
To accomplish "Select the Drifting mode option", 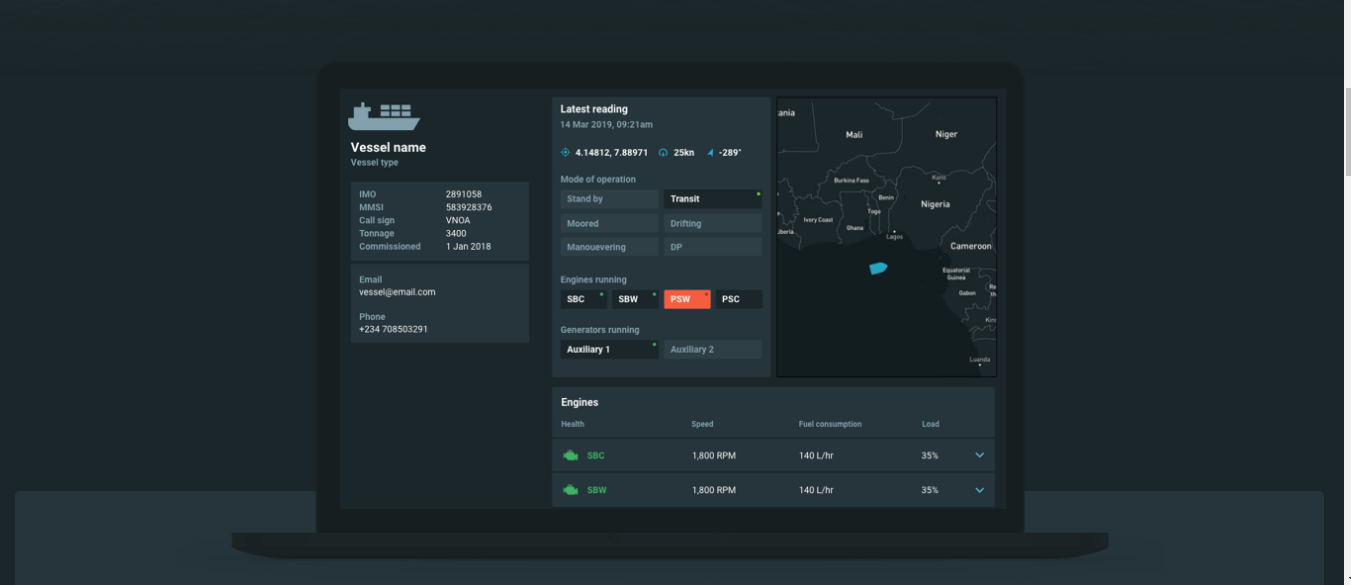I will (x=712, y=224).
